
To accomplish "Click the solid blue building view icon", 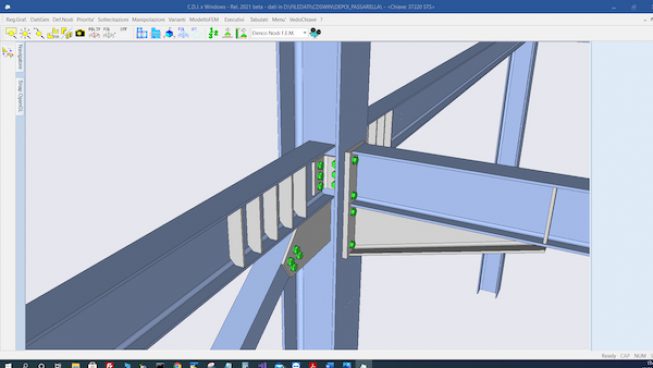I will 155,33.
